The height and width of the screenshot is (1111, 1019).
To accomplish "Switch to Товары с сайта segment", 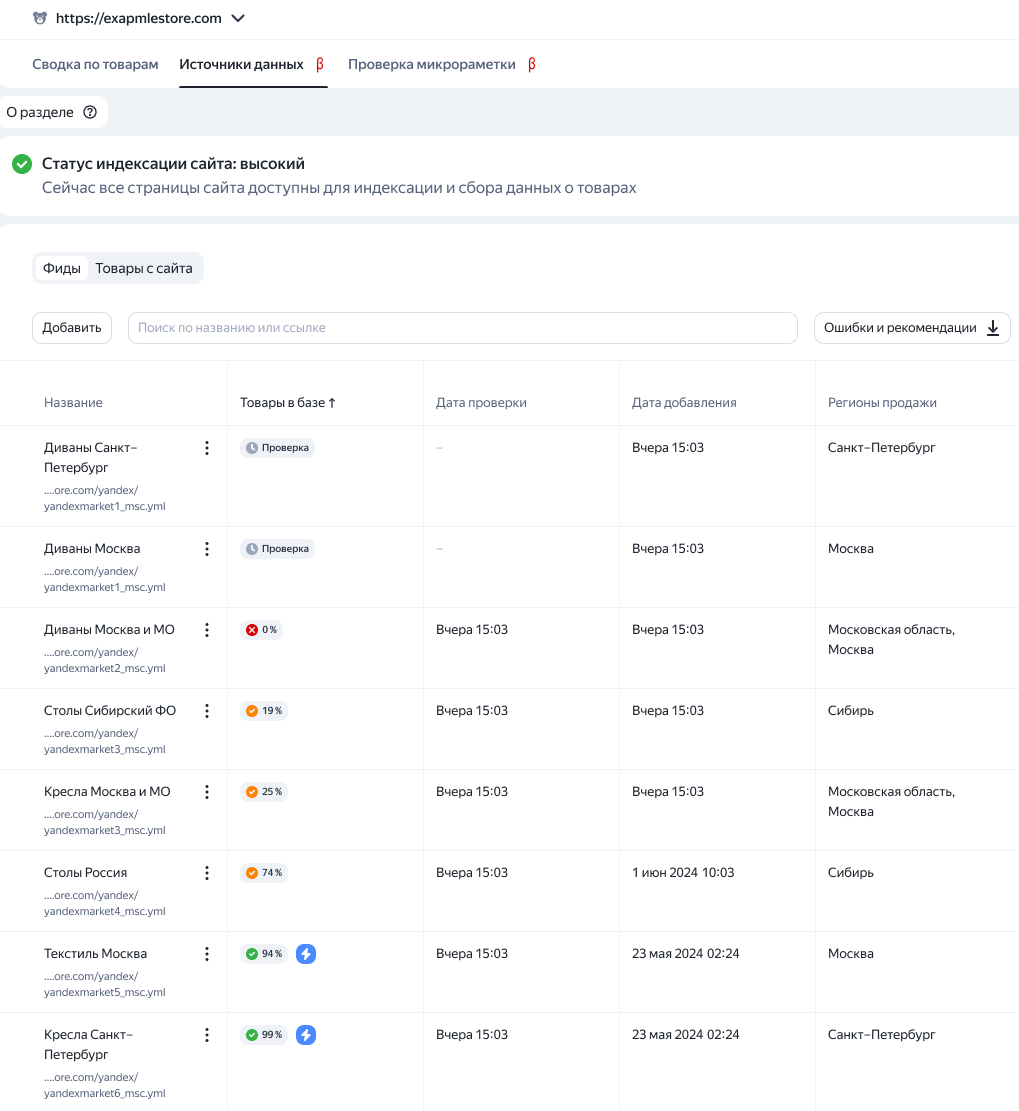I will [144, 268].
